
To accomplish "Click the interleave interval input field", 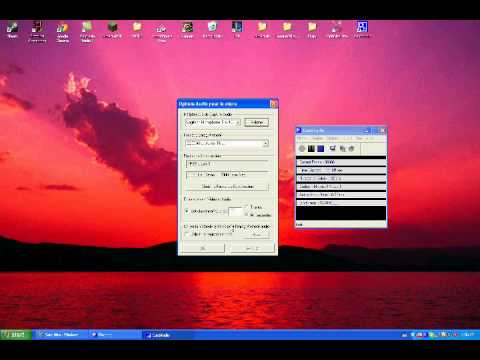I will click(236, 211).
